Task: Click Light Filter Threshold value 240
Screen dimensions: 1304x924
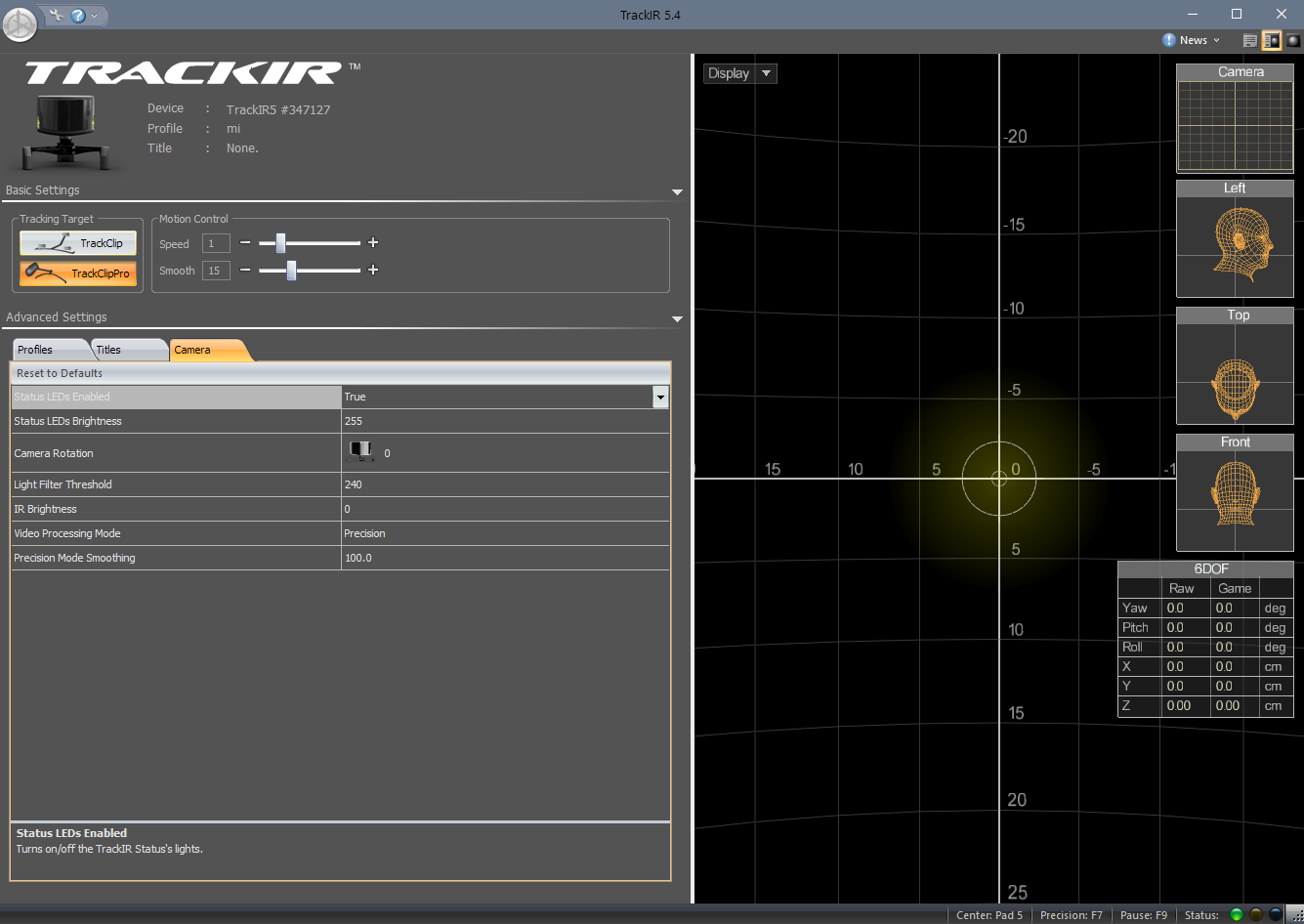Action: click(505, 484)
